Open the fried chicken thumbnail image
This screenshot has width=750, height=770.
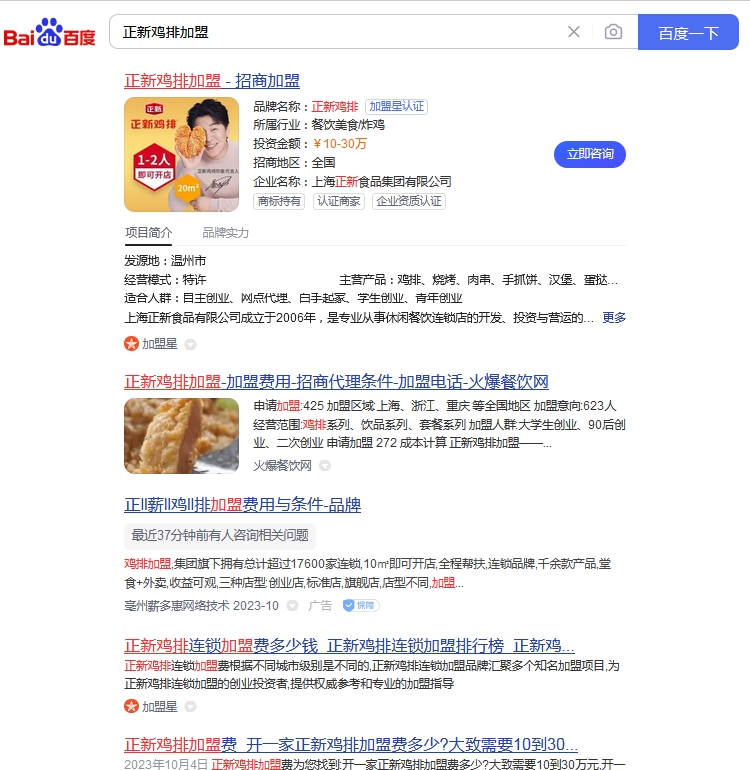pyautogui.click(x=181, y=436)
